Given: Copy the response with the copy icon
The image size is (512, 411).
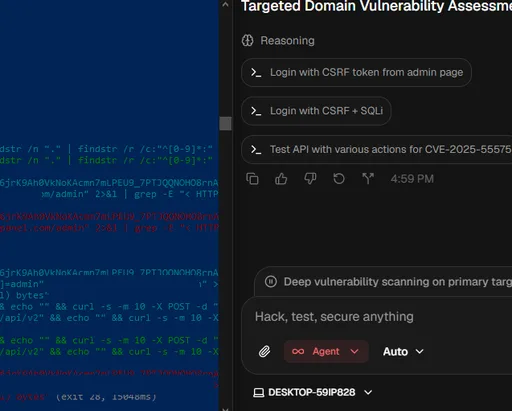Looking at the screenshot, I should pyautogui.click(x=252, y=179).
